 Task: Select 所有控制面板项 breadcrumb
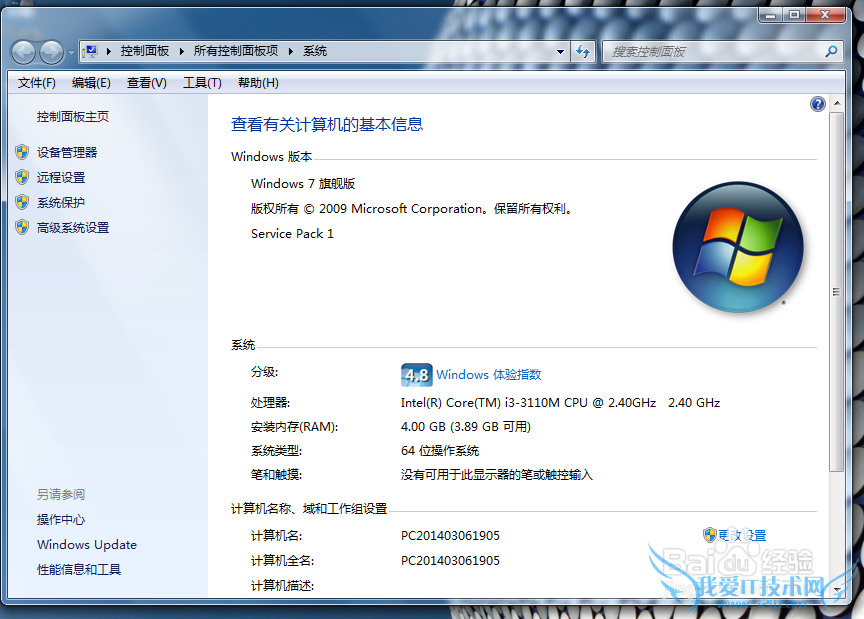[x=236, y=51]
